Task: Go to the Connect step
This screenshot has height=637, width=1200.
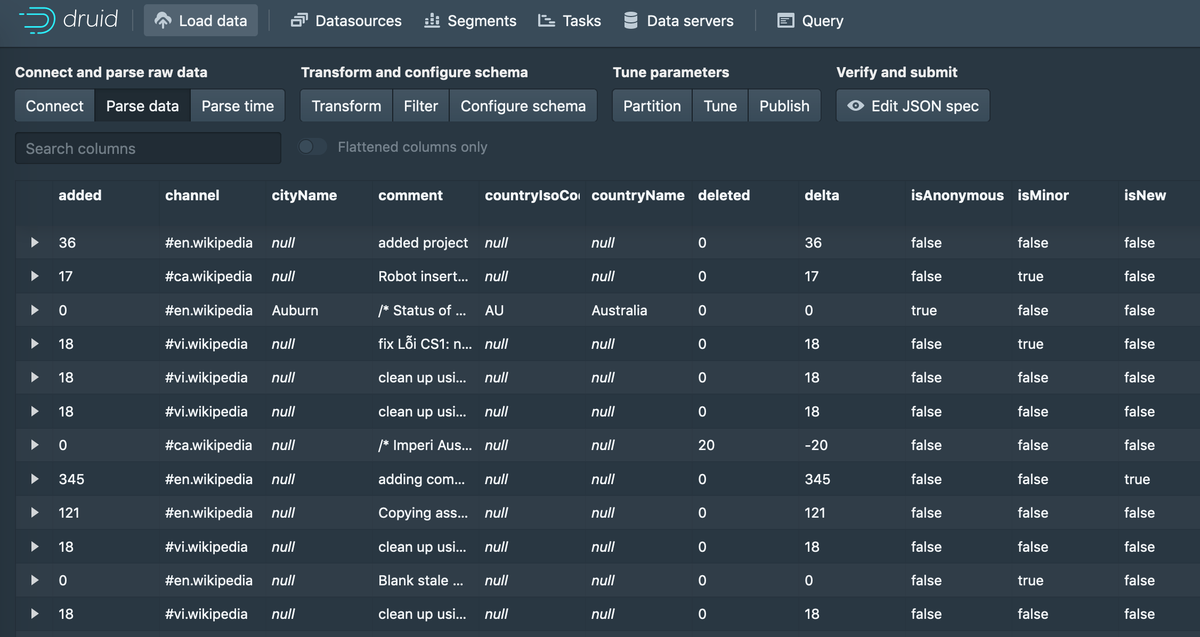Action: pos(55,106)
